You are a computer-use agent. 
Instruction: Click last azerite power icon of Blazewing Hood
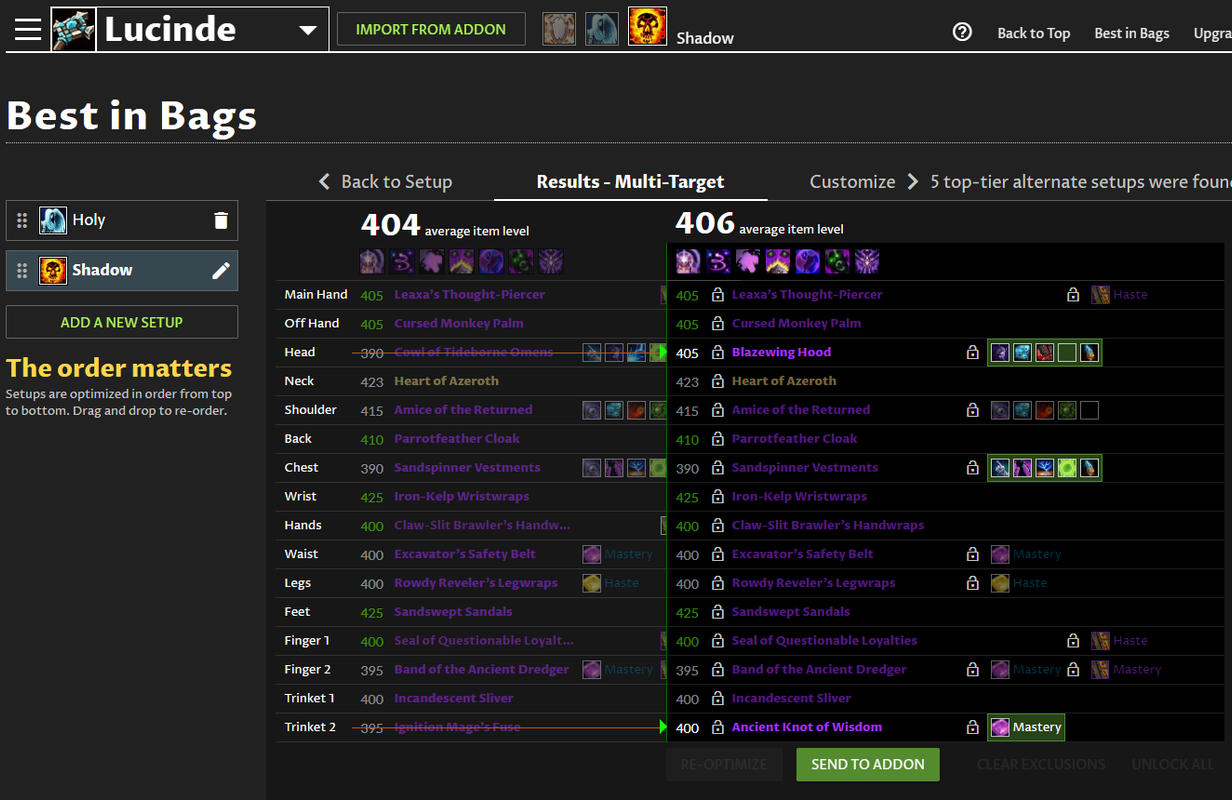(x=1089, y=352)
